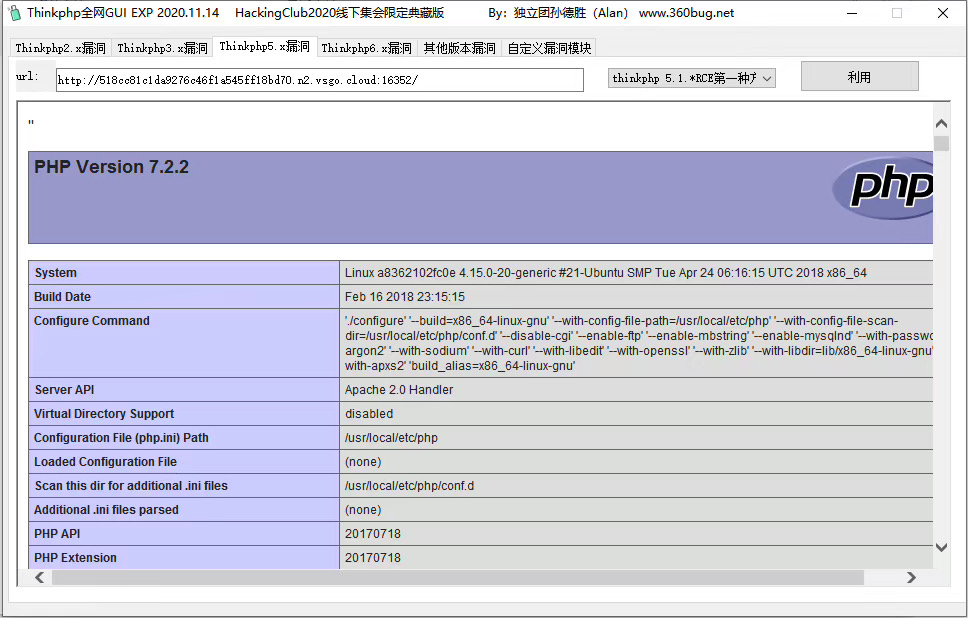
Task: Click the PHP Extension label
Action: (x=75, y=558)
